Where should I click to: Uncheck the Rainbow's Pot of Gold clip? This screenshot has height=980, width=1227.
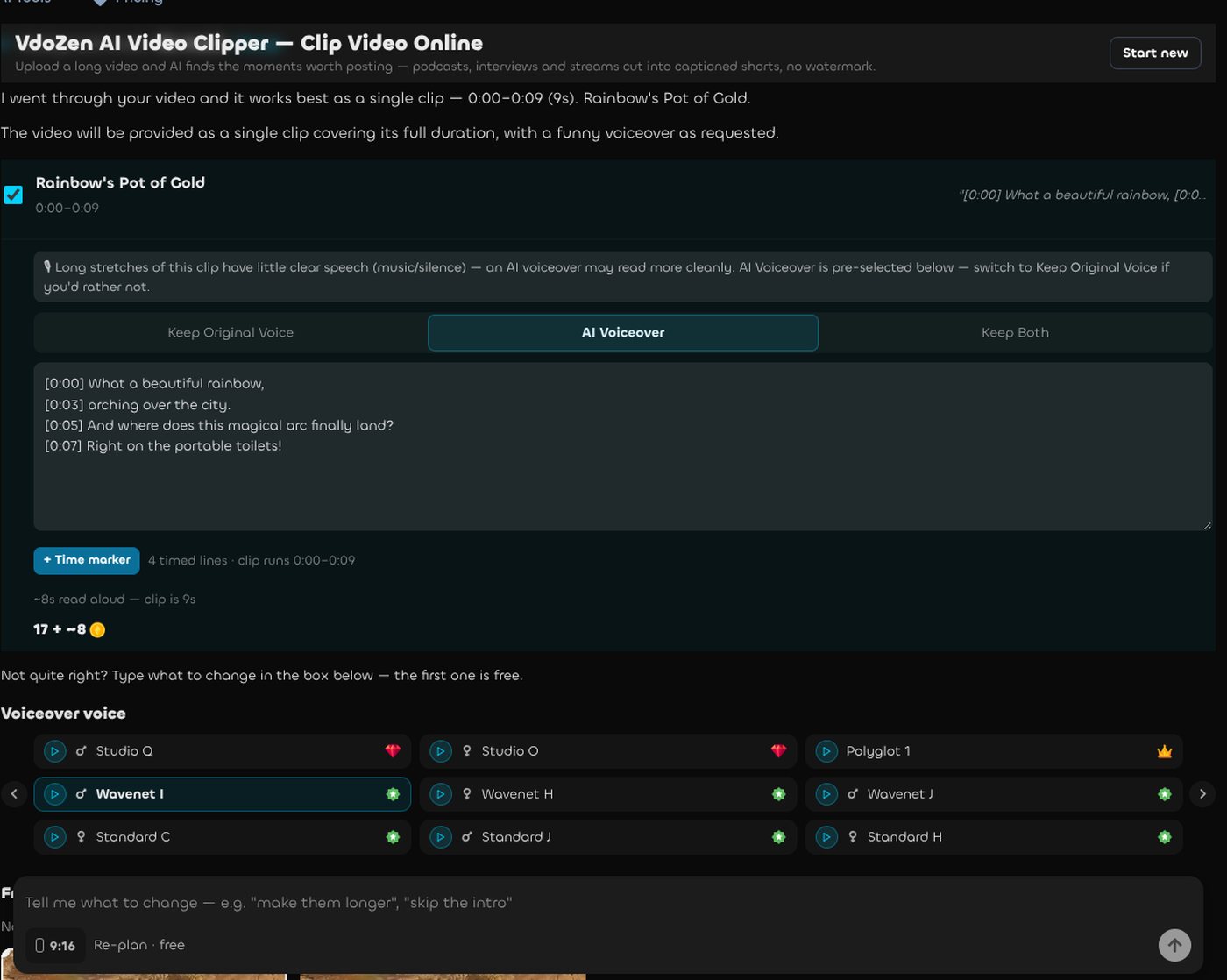pos(13,195)
